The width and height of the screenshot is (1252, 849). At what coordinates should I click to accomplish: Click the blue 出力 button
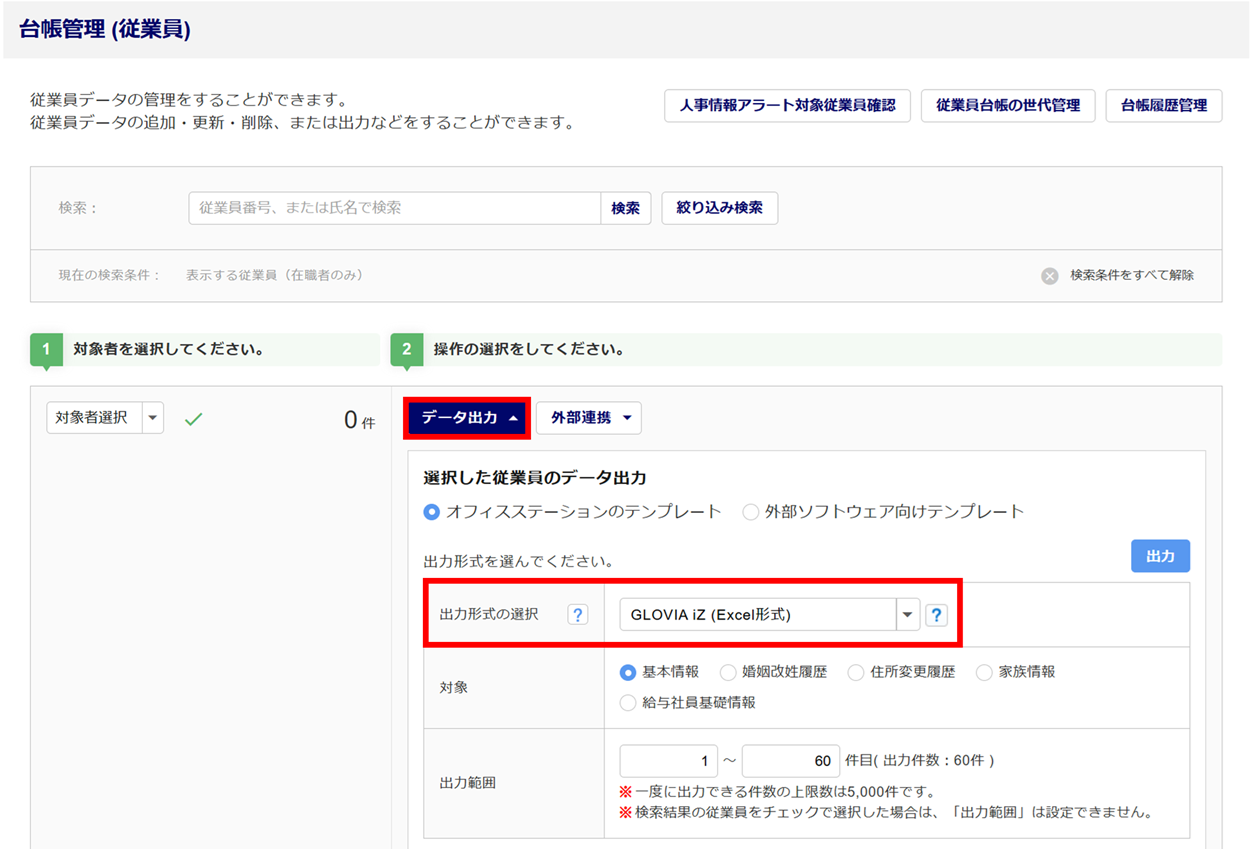[1160, 556]
